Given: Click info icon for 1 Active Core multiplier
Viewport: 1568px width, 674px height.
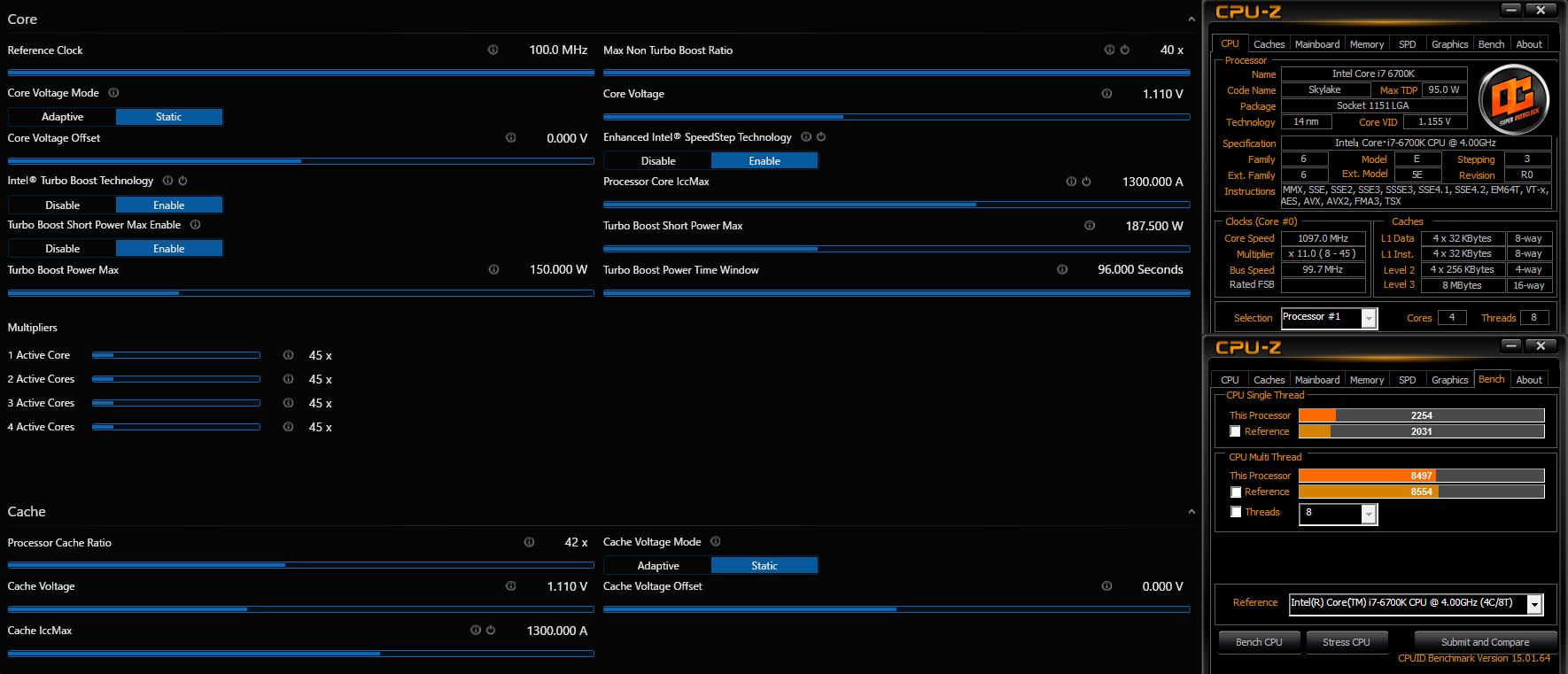Looking at the screenshot, I should 288,355.
